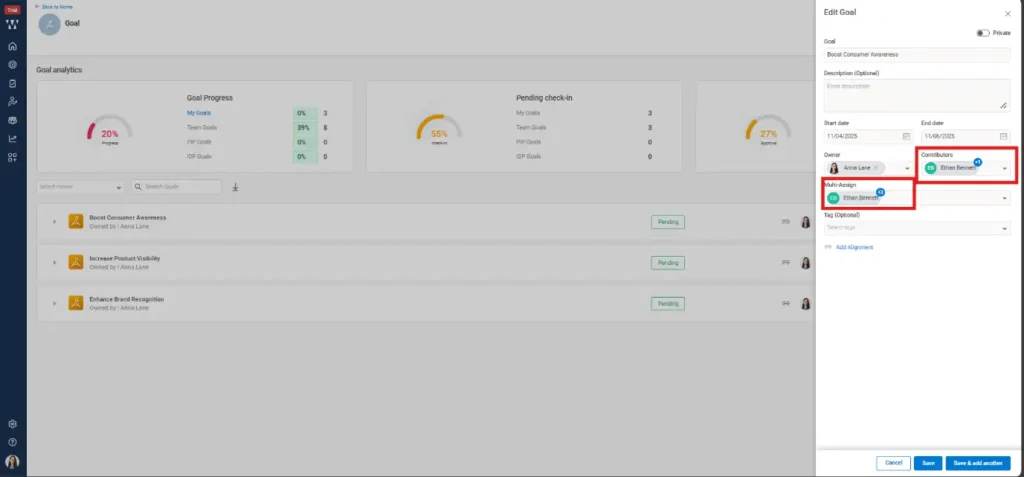The image size is (1024, 477).
Task: Click the Save button
Action: (x=928, y=463)
